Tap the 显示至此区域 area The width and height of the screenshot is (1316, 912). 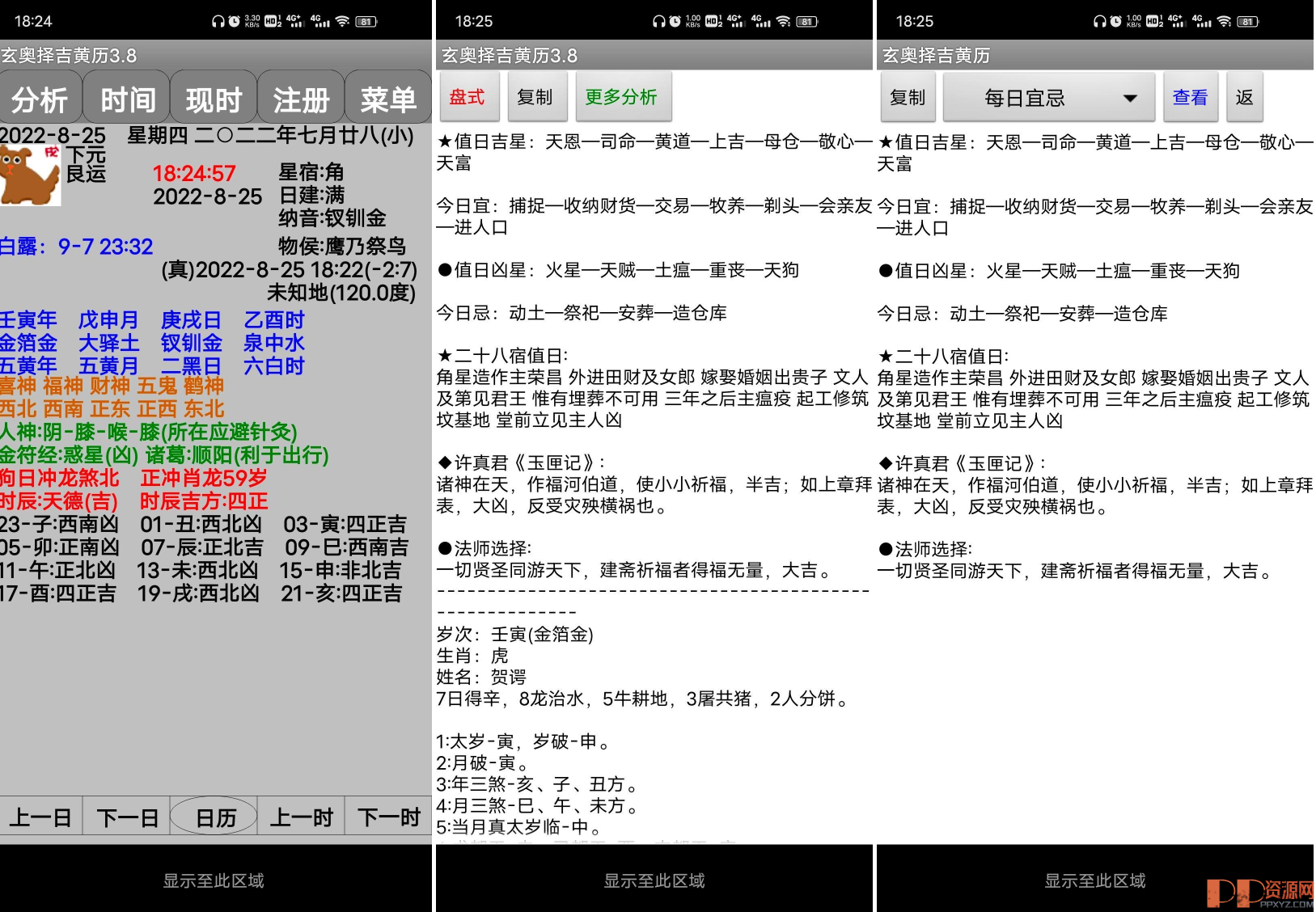click(x=214, y=880)
